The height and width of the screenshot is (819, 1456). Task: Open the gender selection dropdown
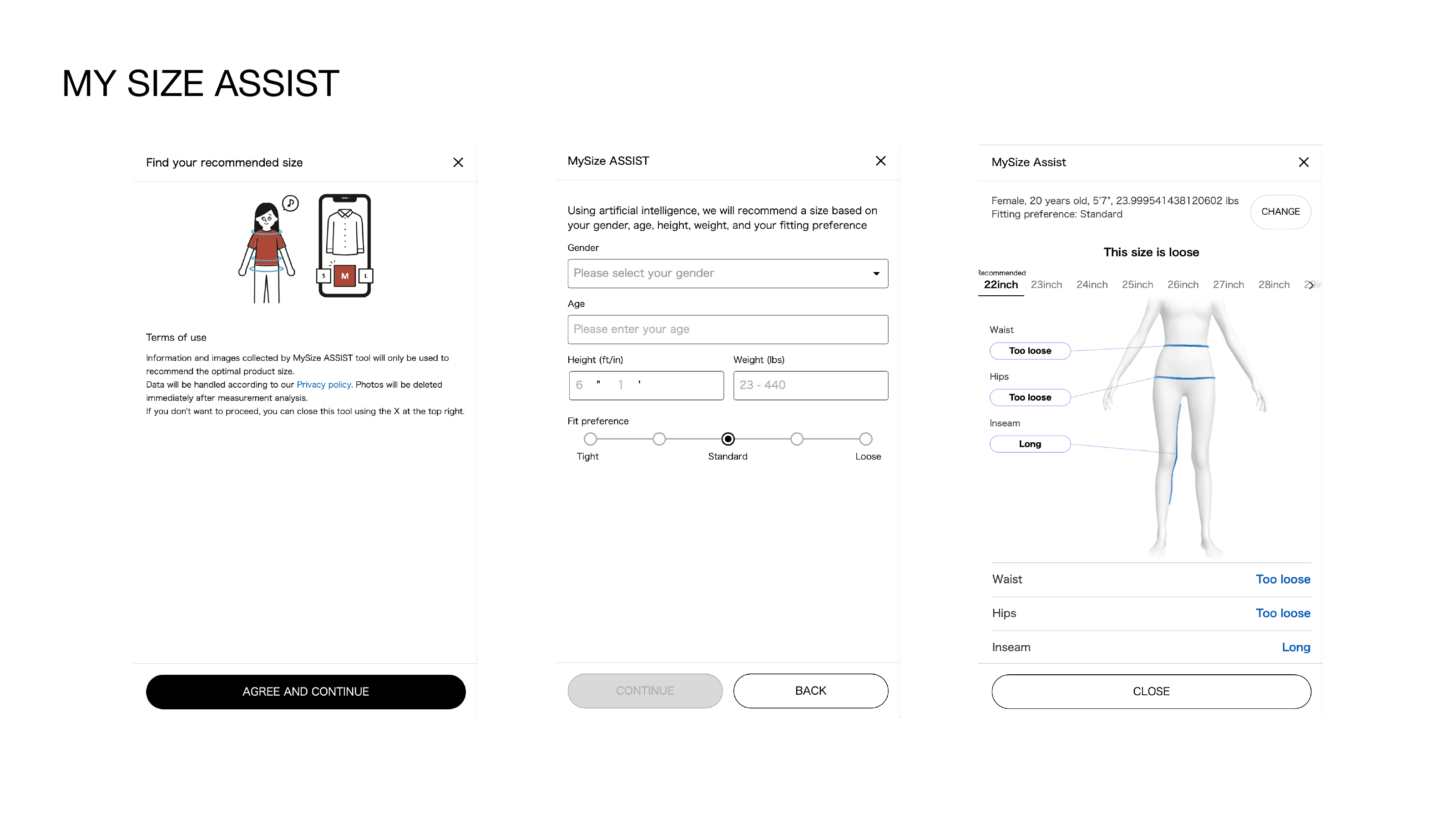click(728, 273)
